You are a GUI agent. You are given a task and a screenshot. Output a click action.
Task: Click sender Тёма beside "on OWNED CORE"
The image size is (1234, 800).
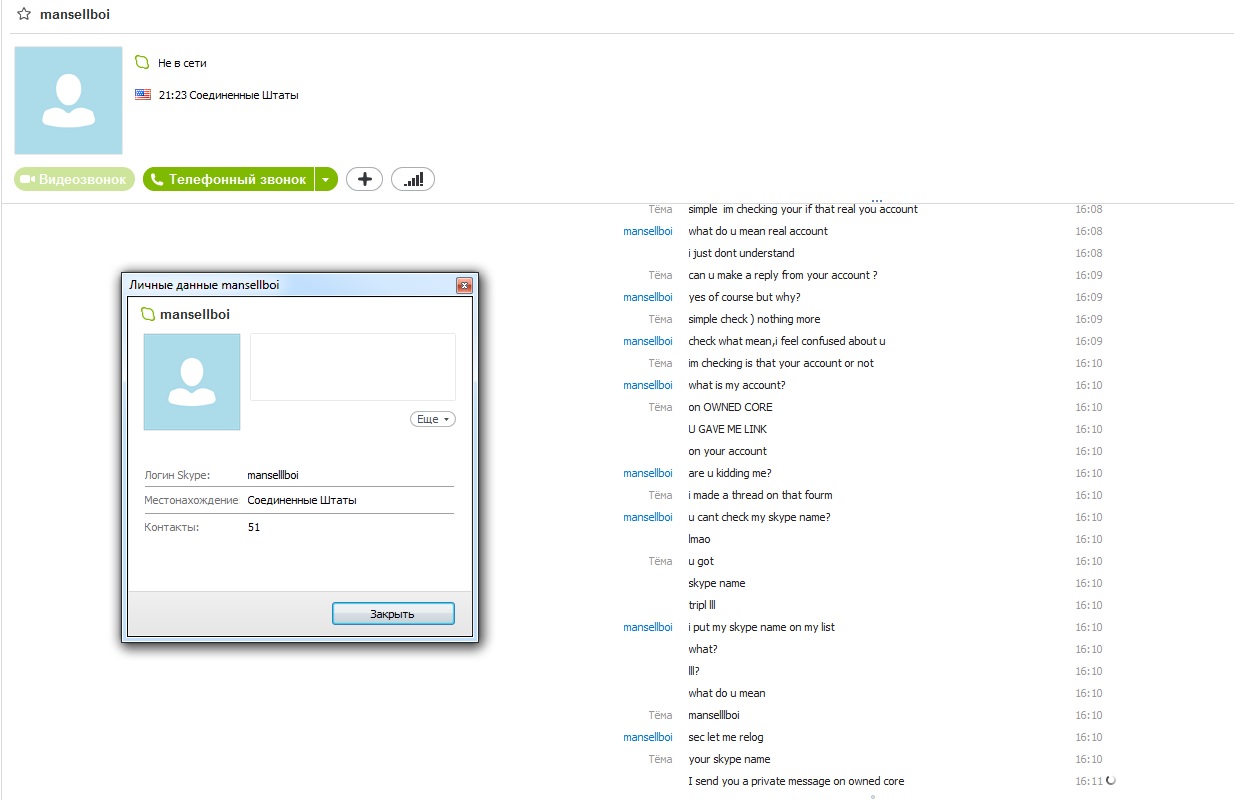[660, 407]
